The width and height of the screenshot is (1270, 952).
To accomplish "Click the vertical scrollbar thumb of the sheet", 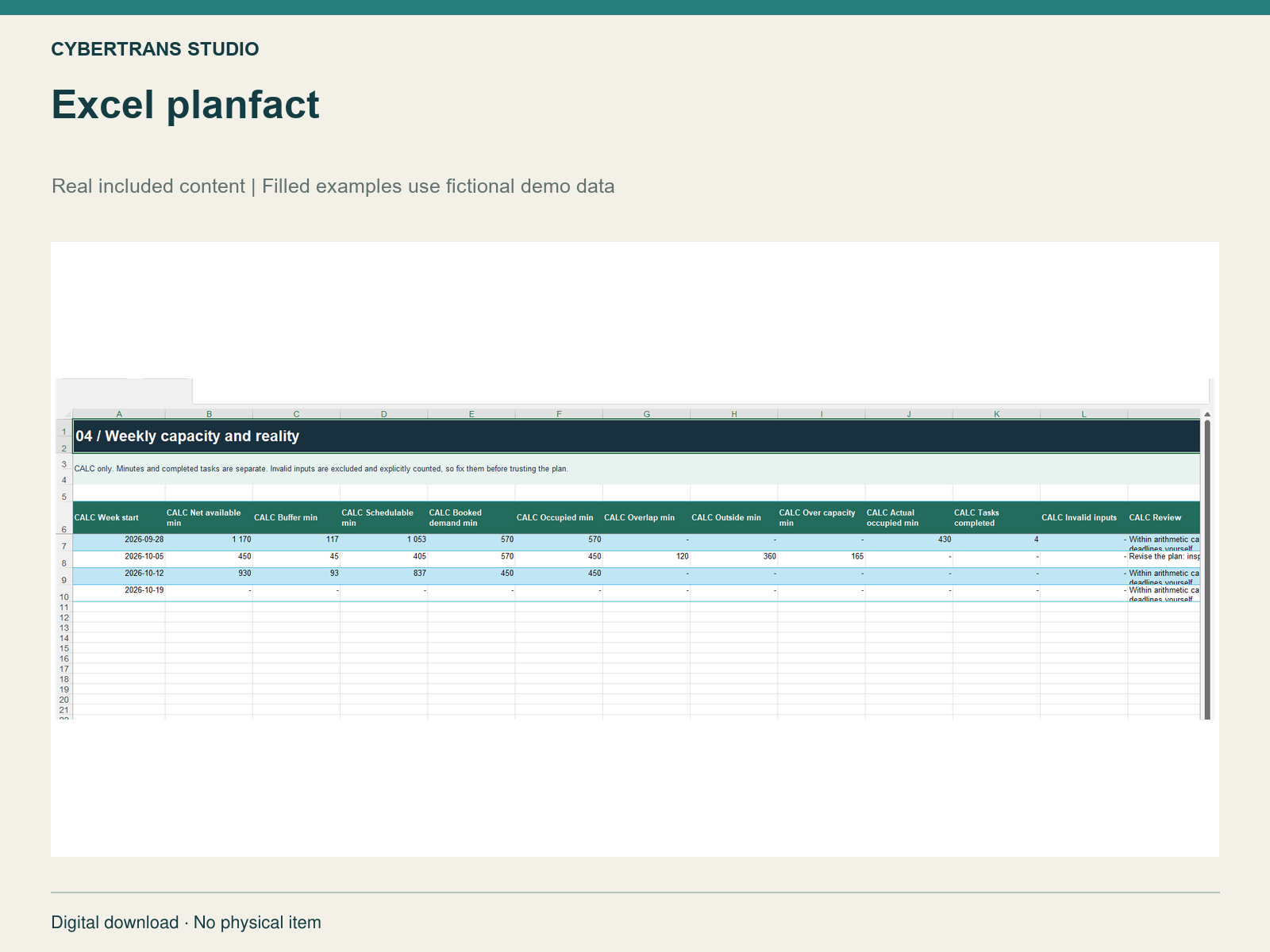I will pyautogui.click(x=1207, y=570).
